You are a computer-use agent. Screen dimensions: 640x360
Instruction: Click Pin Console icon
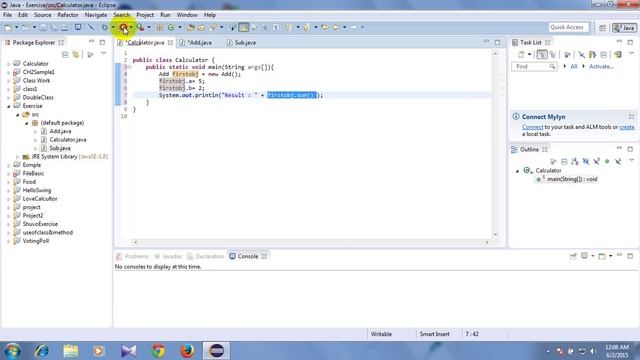(x=573, y=256)
